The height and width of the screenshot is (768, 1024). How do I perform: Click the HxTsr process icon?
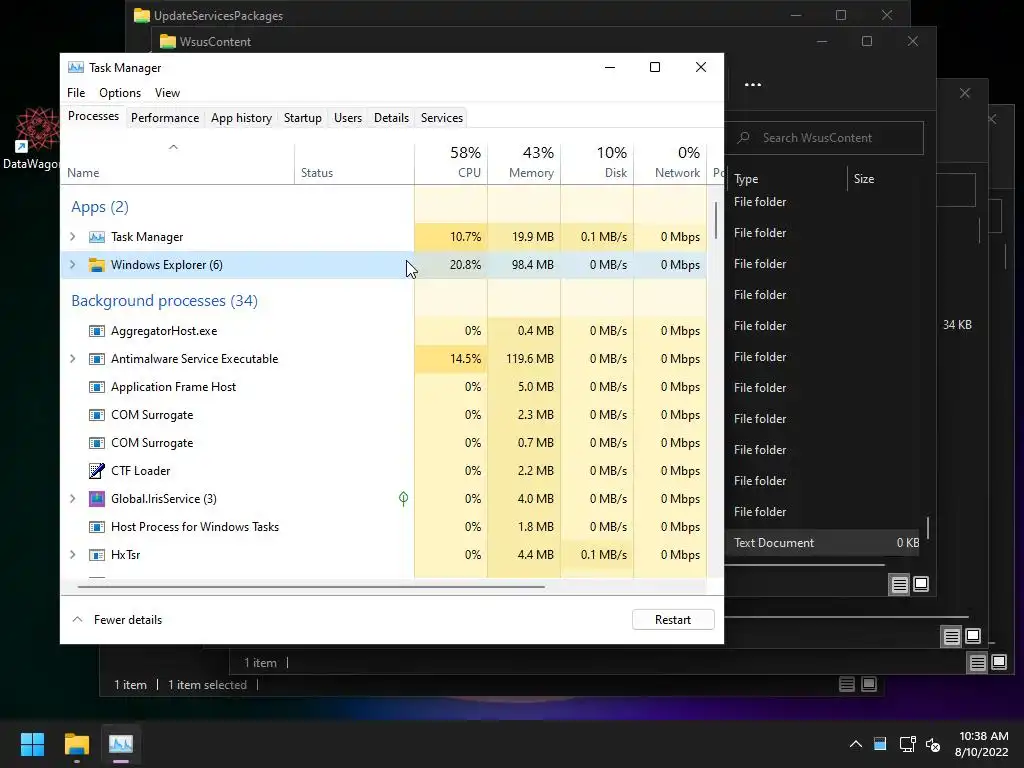[x=97, y=555]
